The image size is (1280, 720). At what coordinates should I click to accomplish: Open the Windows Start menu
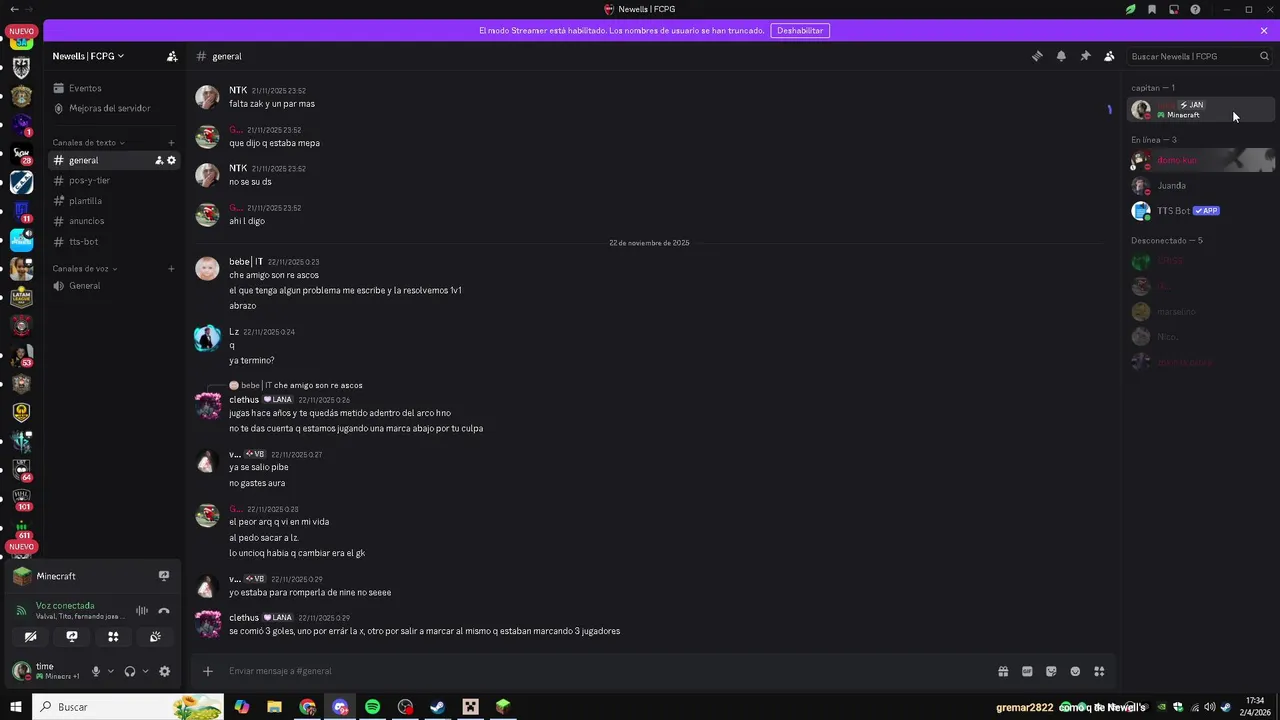tap(16, 707)
